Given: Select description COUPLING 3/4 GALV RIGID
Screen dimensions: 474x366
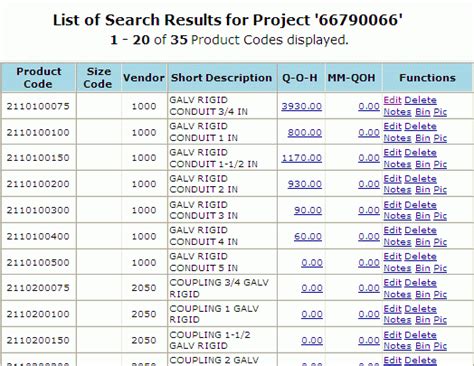Looking at the screenshot, I should pos(219,288).
